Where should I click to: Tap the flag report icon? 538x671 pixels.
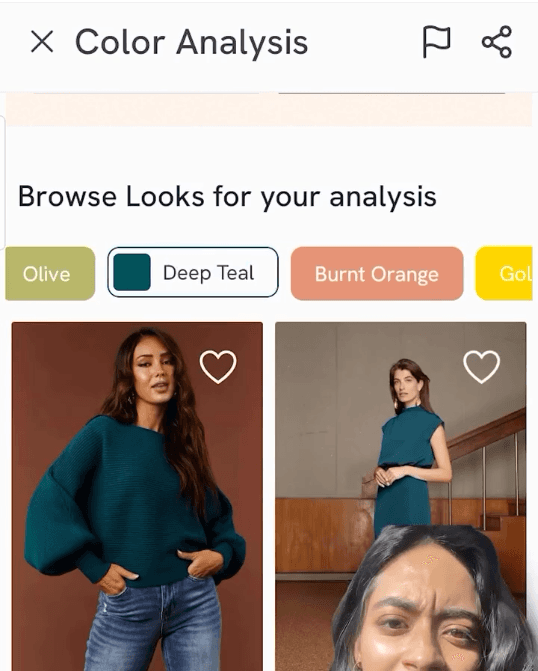coord(436,42)
